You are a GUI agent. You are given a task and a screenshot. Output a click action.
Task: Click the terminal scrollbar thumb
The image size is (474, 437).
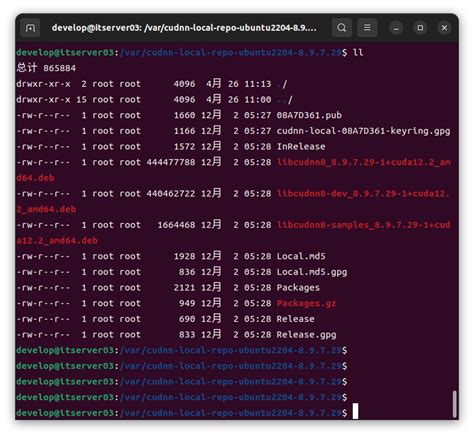454,404
